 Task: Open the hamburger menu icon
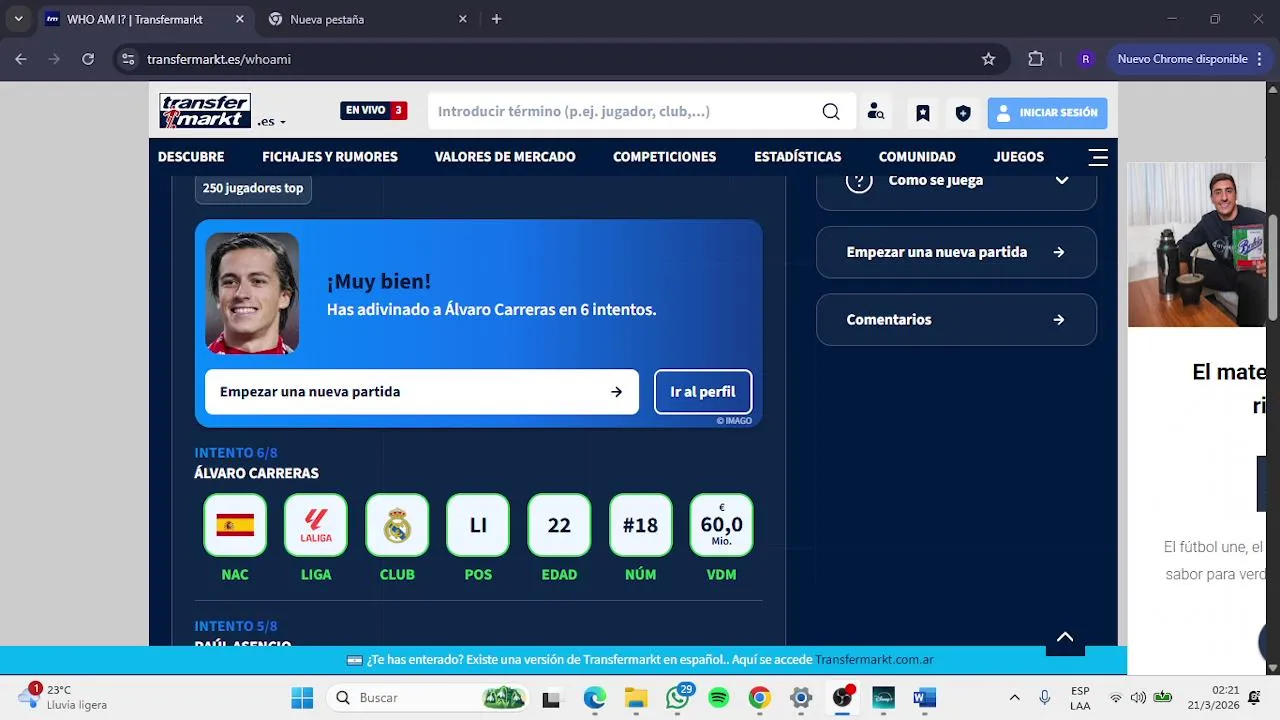tap(1098, 157)
